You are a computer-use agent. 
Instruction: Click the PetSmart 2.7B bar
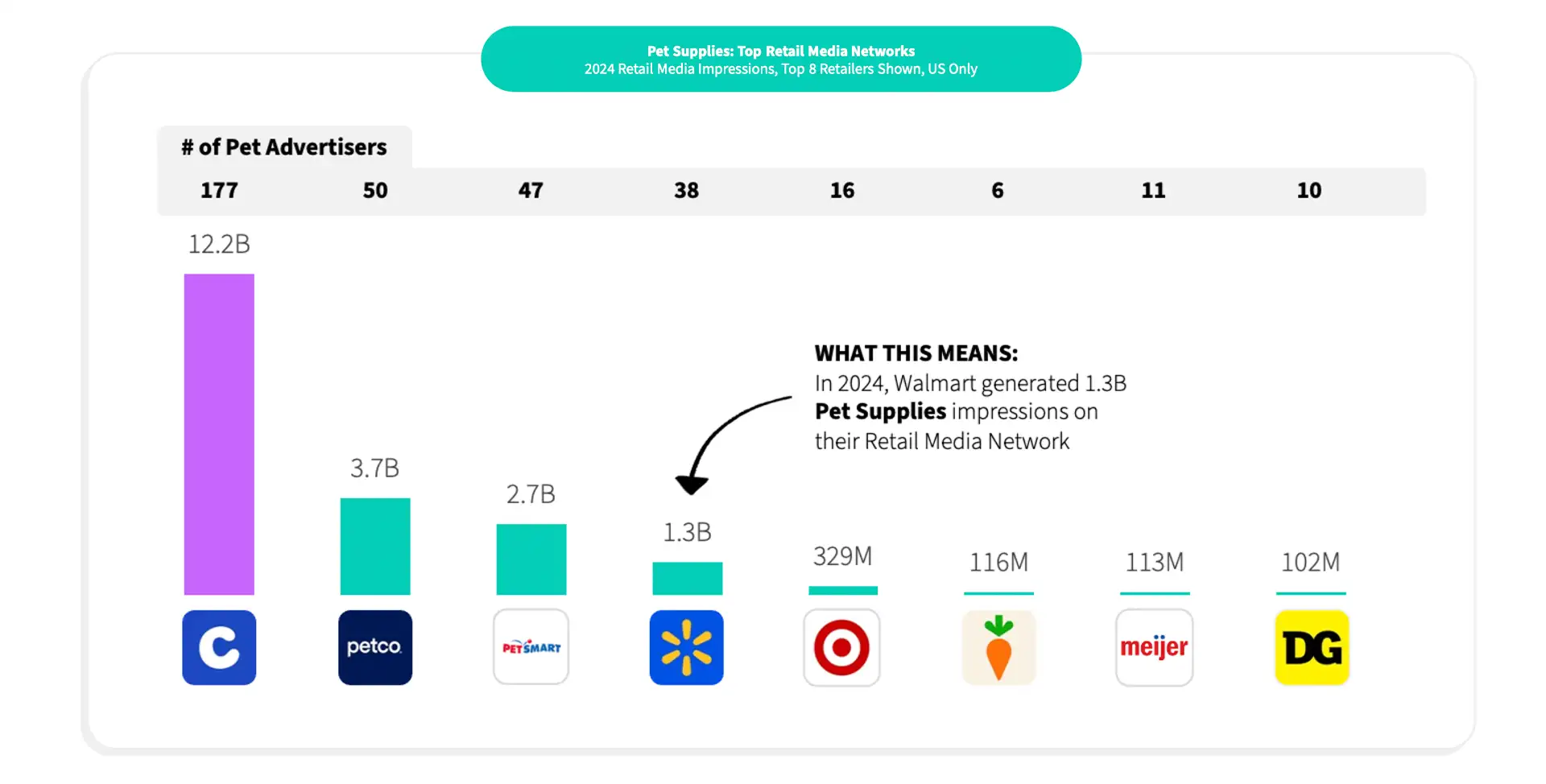tap(531, 559)
